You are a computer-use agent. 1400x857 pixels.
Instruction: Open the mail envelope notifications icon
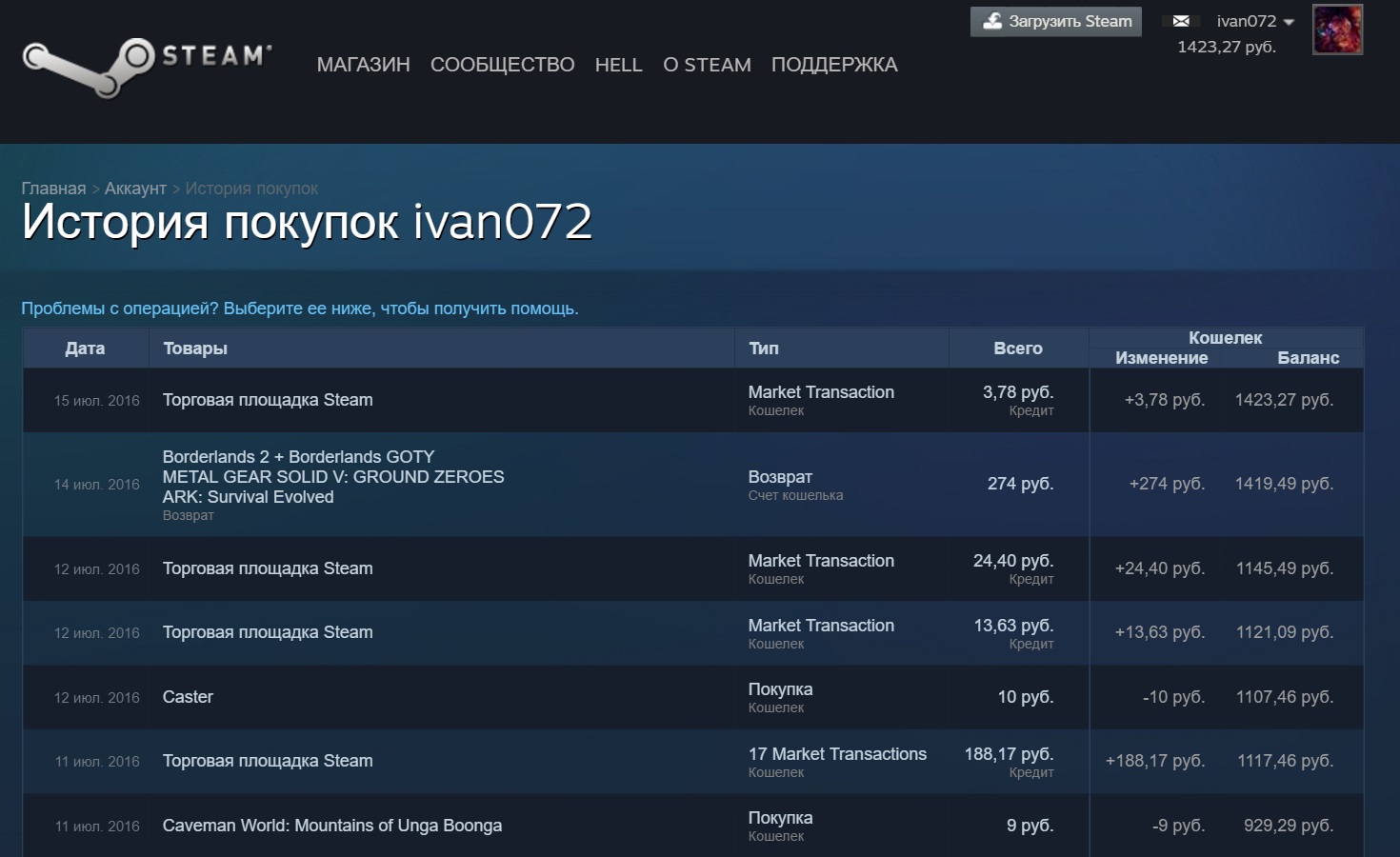1181,21
